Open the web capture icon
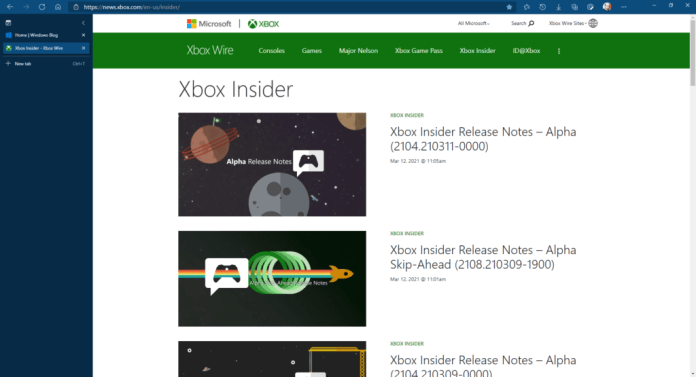The height and width of the screenshot is (377, 696). 590,7
